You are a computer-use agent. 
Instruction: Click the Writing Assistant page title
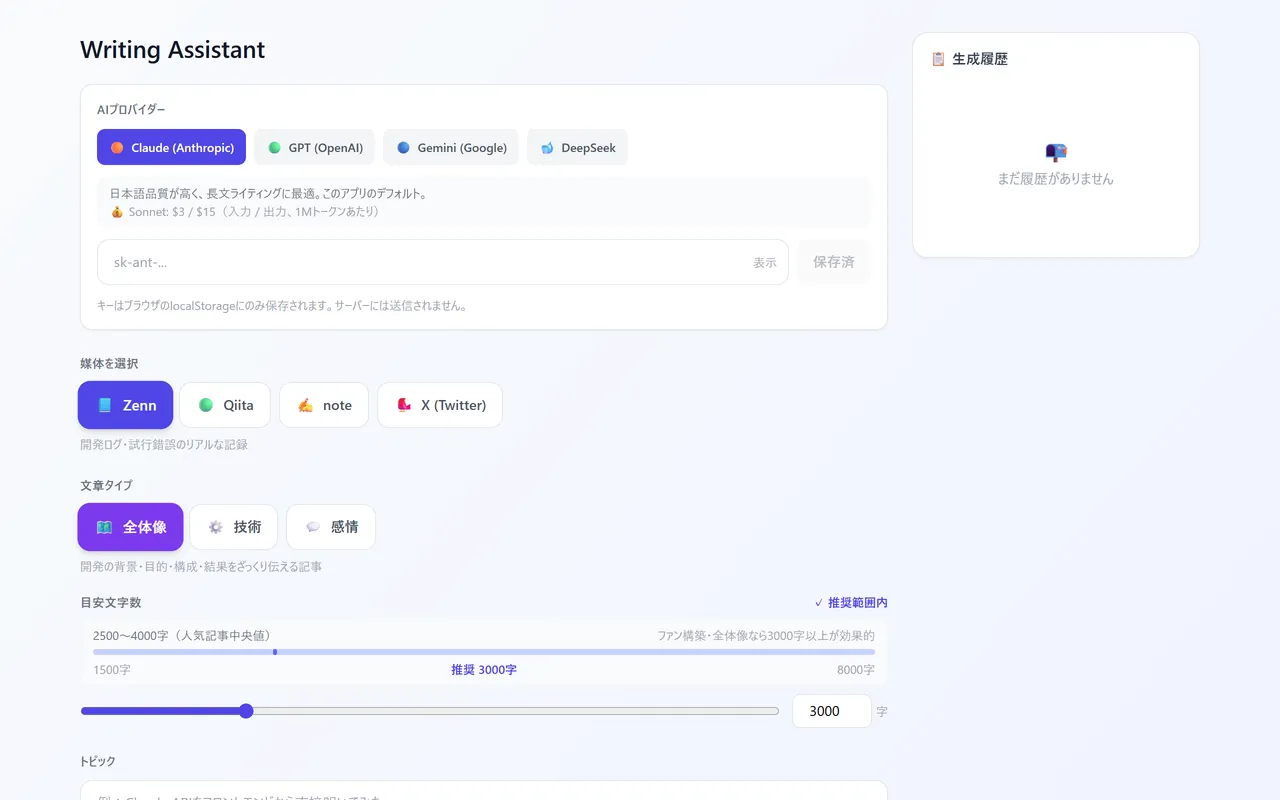173,50
